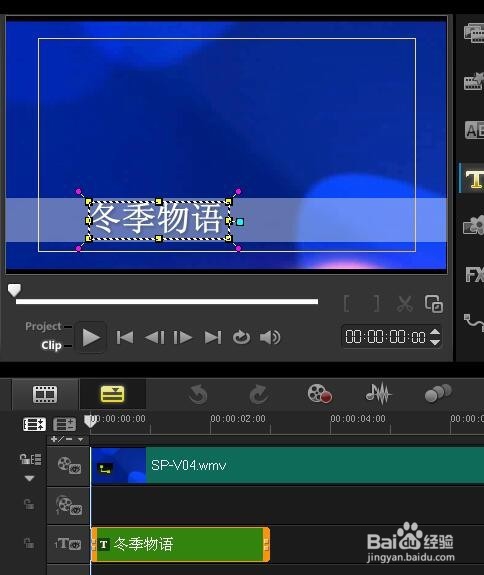Toggle the Overlay Track lock
This screenshot has width=484, height=575.
(29, 504)
